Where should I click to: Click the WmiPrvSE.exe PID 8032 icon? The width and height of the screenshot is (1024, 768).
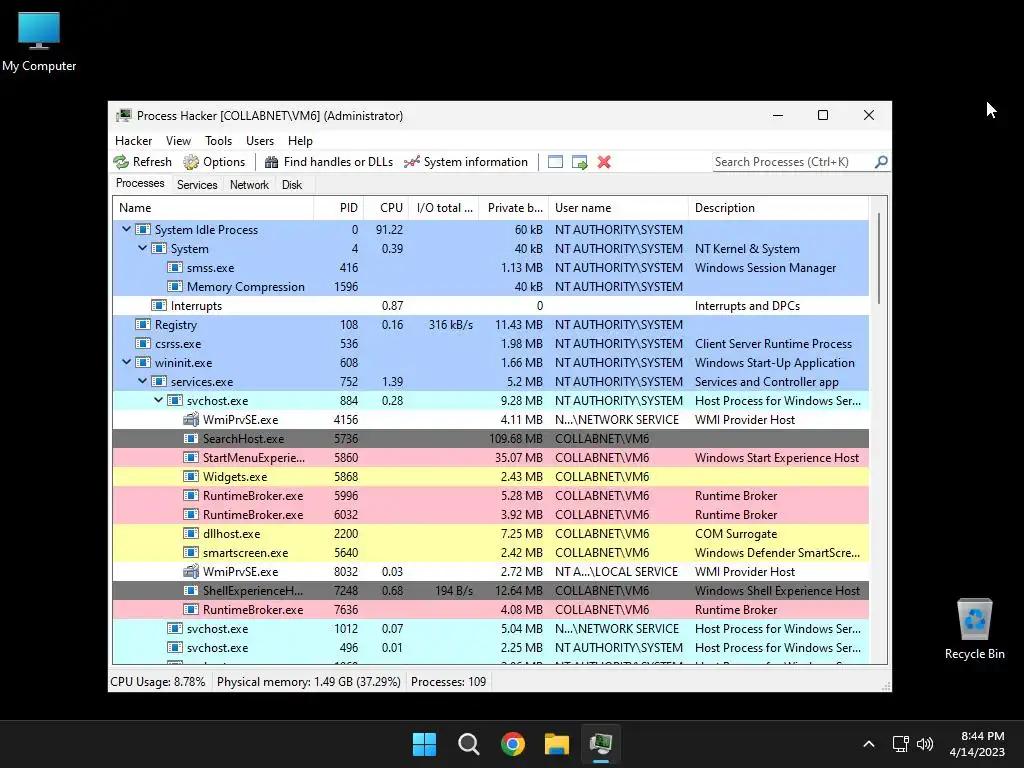tap(191, 571)
